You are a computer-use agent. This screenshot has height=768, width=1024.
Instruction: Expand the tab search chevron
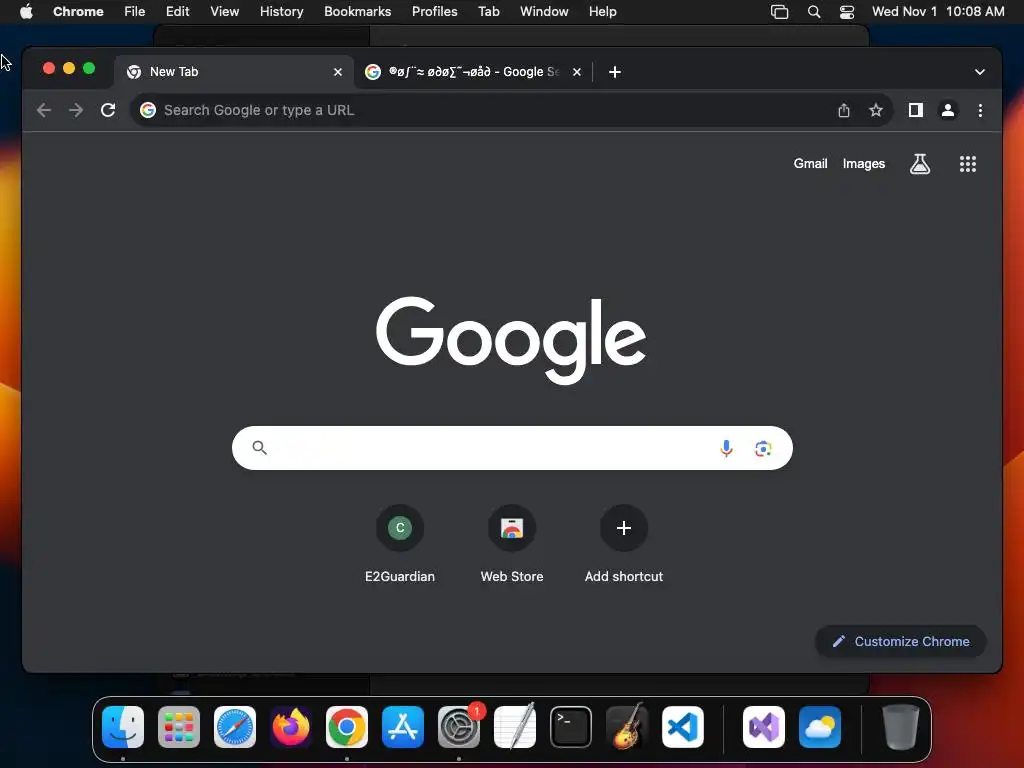(980, 72)
